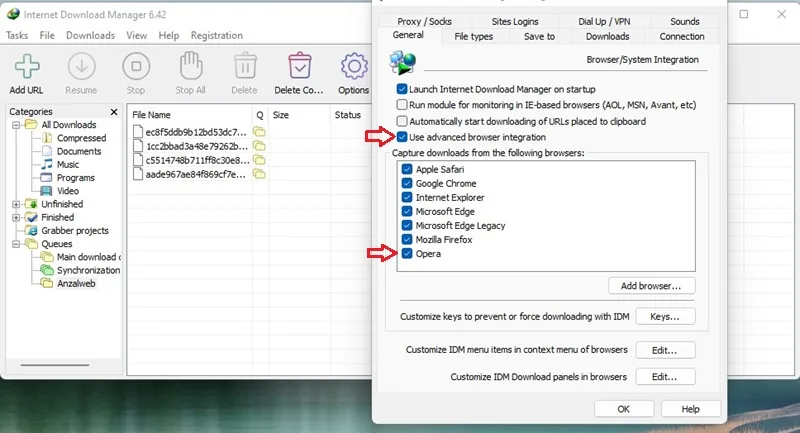Viewport: 800px width, 433px height.
Task: Switch to the File types tab
Action: (473, 37)
